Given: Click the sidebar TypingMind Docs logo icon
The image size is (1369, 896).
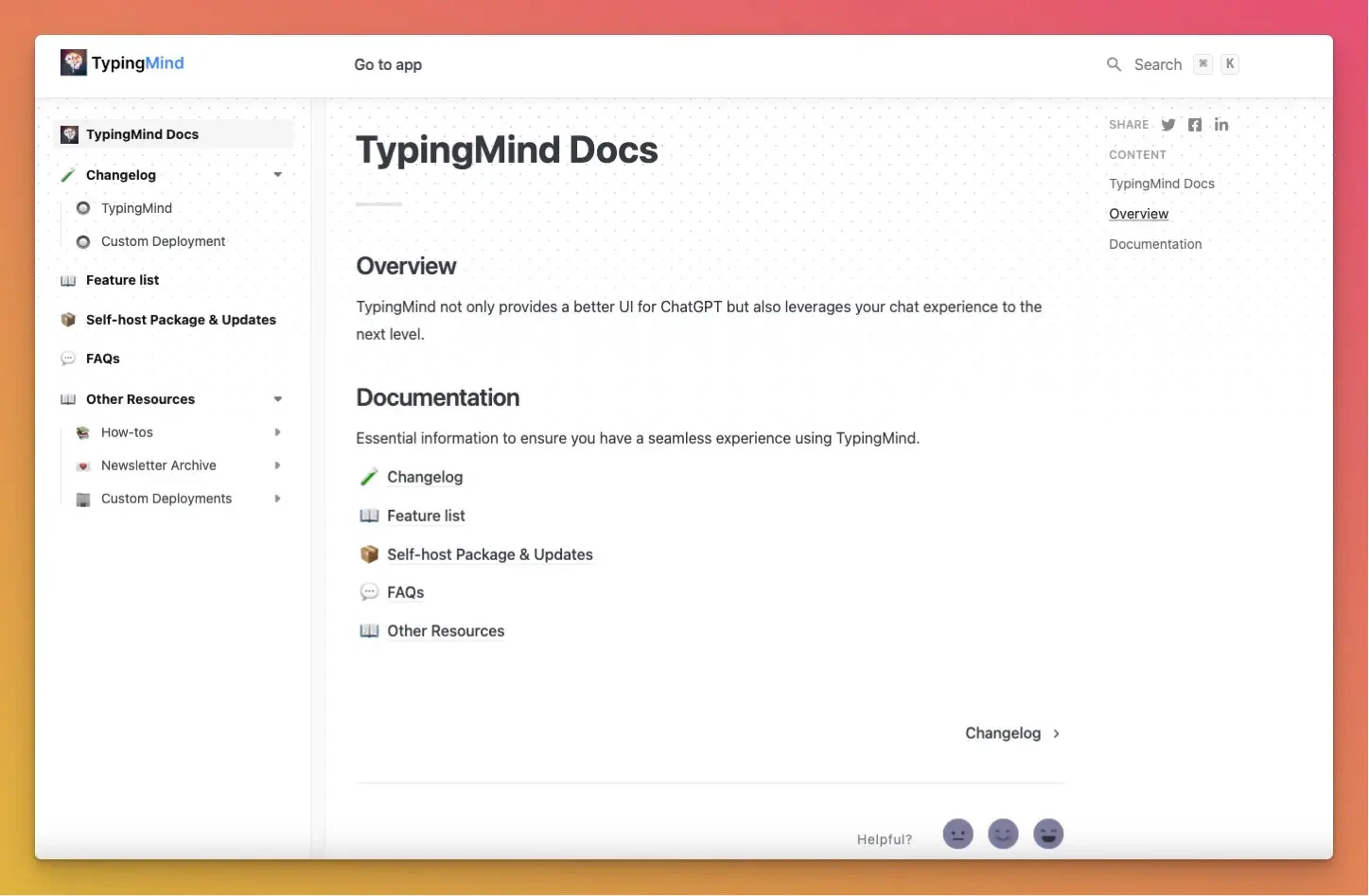Looking at the screenshot, I should tap(69, 134).
